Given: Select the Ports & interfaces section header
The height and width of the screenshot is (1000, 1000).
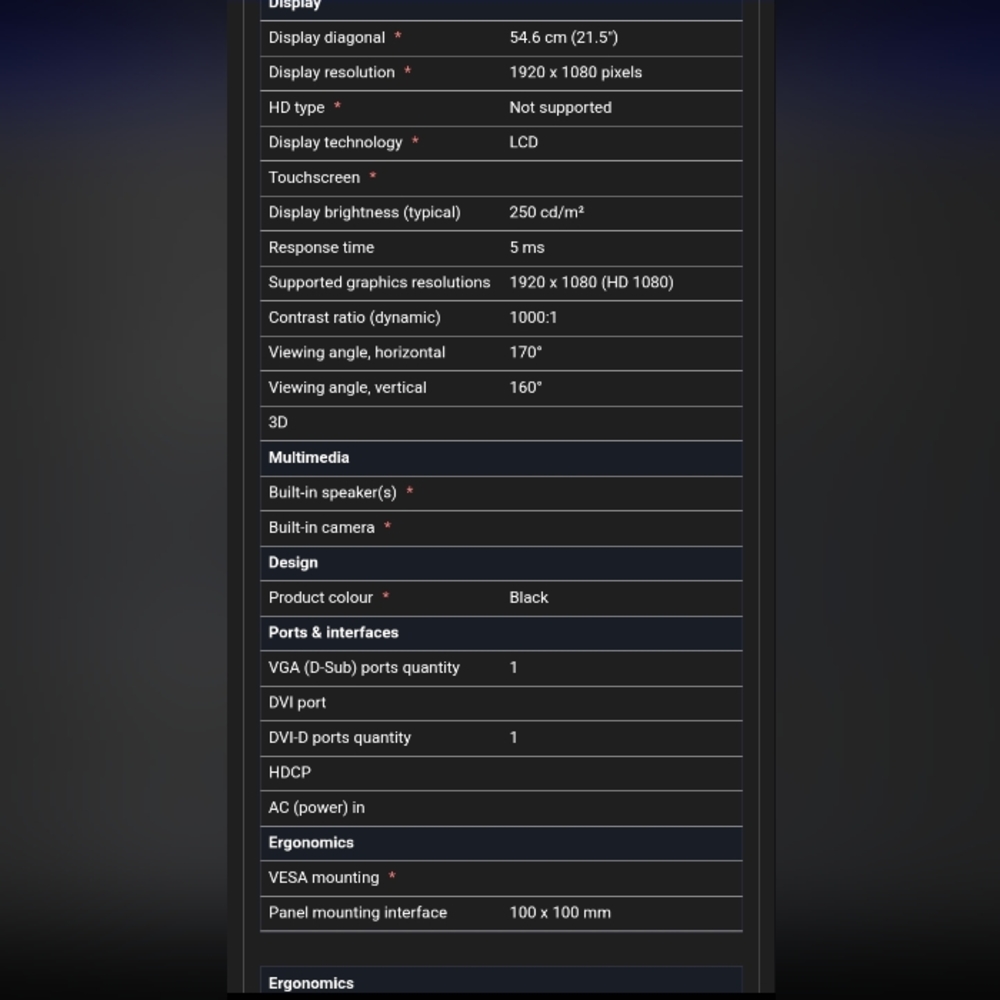Looking at the screenshot, I should [501, 633].
